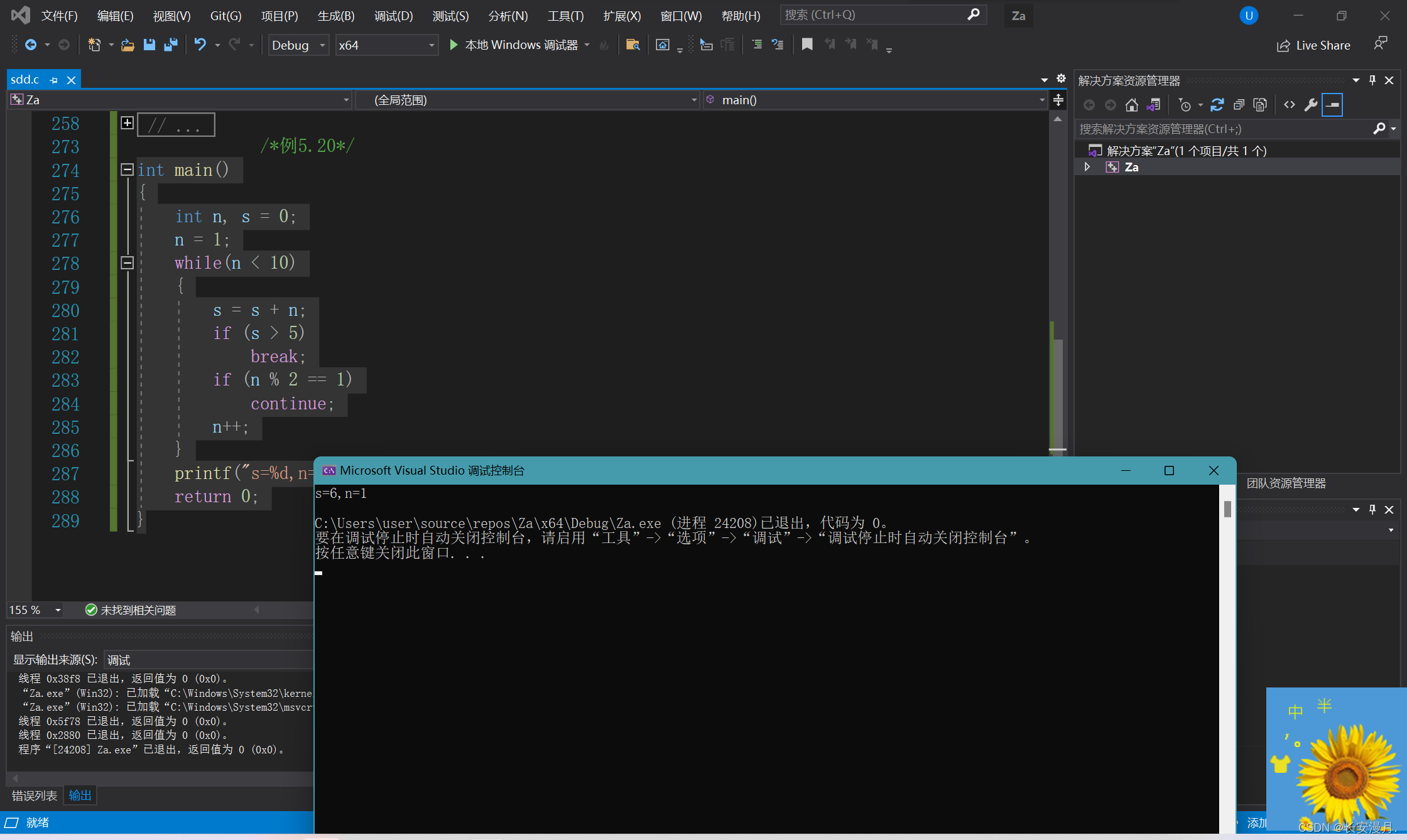Open the x64 platform dropdown
Screen dimensions: 1407x840
click(x=386, y=45)
